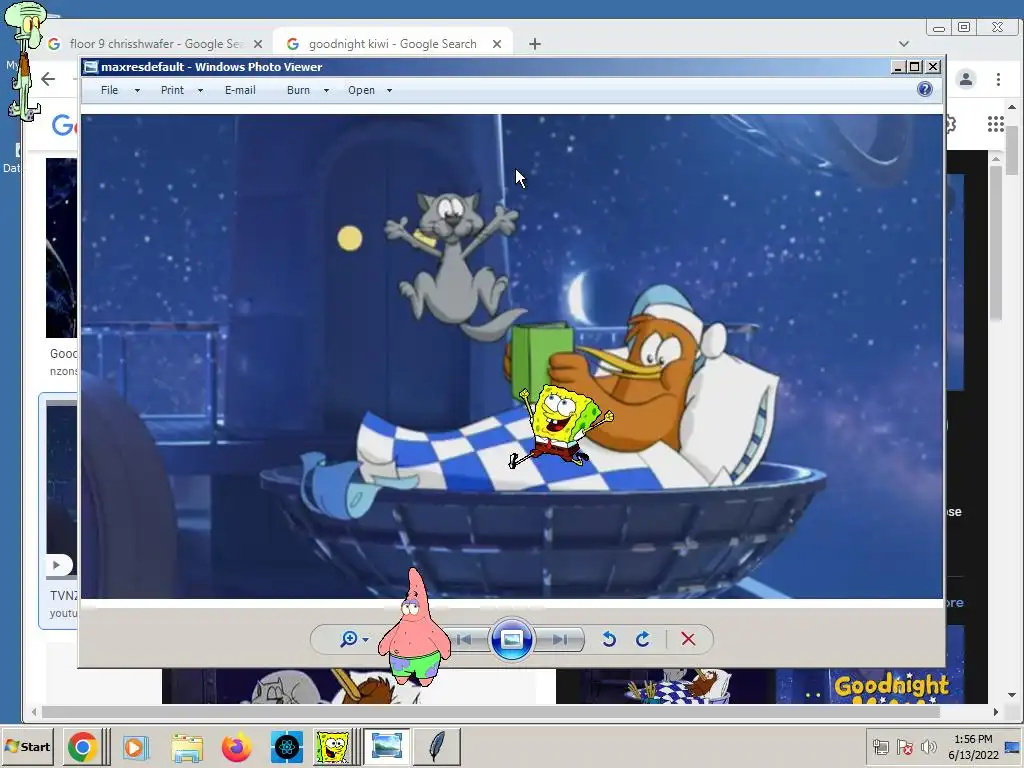Click the SpongeBob character on the photo

(x=561, y=425)
